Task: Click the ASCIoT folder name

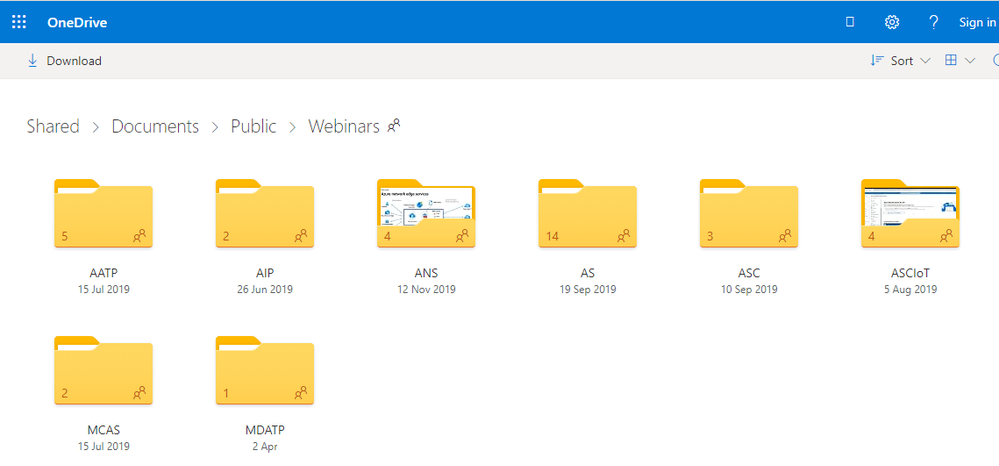Action: pos(910,273)
